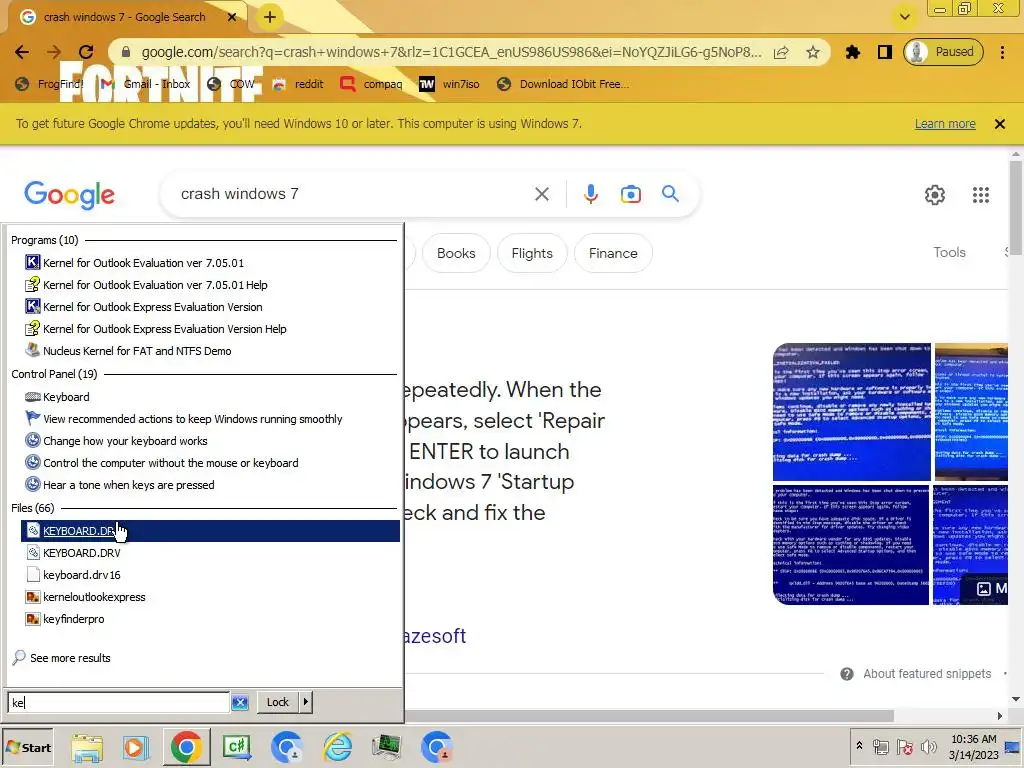Open the Google apps grid
The image size is (1024, 768).
980,195
